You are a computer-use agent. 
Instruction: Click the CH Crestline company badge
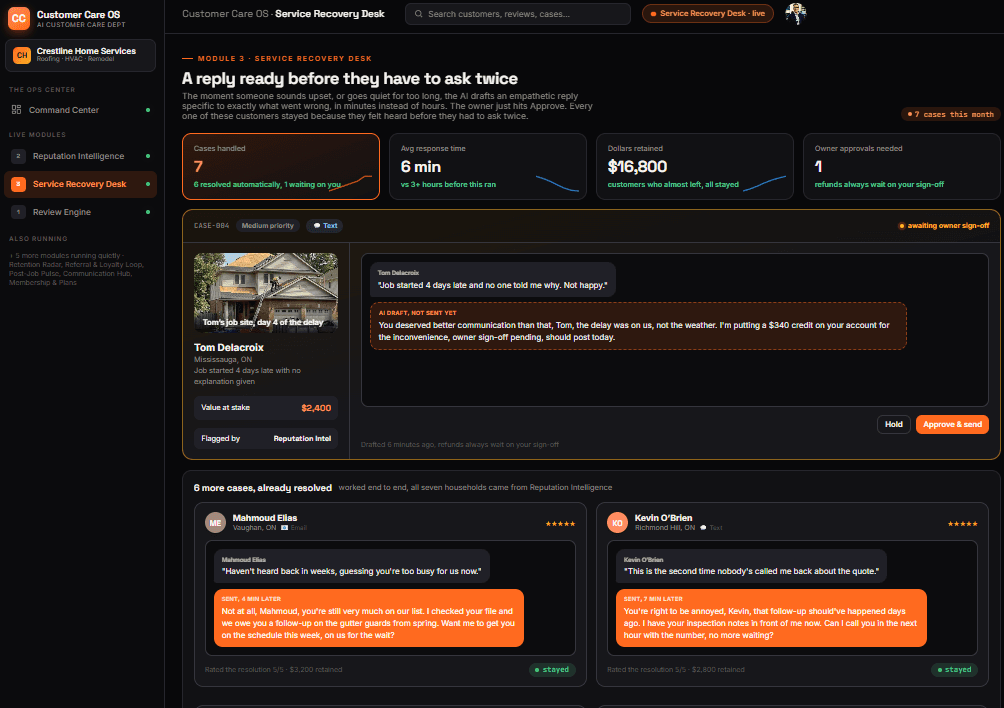point(22,55)
